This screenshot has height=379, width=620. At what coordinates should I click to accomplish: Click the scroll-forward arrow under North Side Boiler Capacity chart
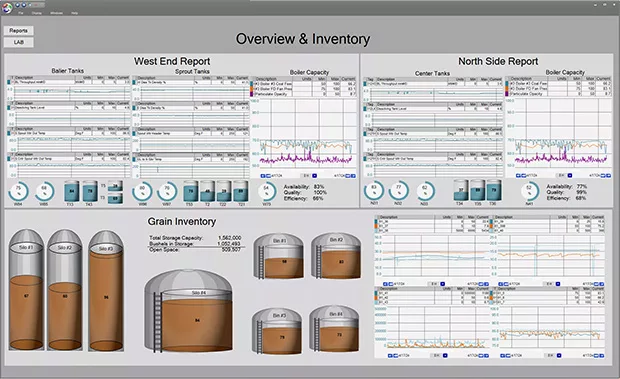(608, 175)
